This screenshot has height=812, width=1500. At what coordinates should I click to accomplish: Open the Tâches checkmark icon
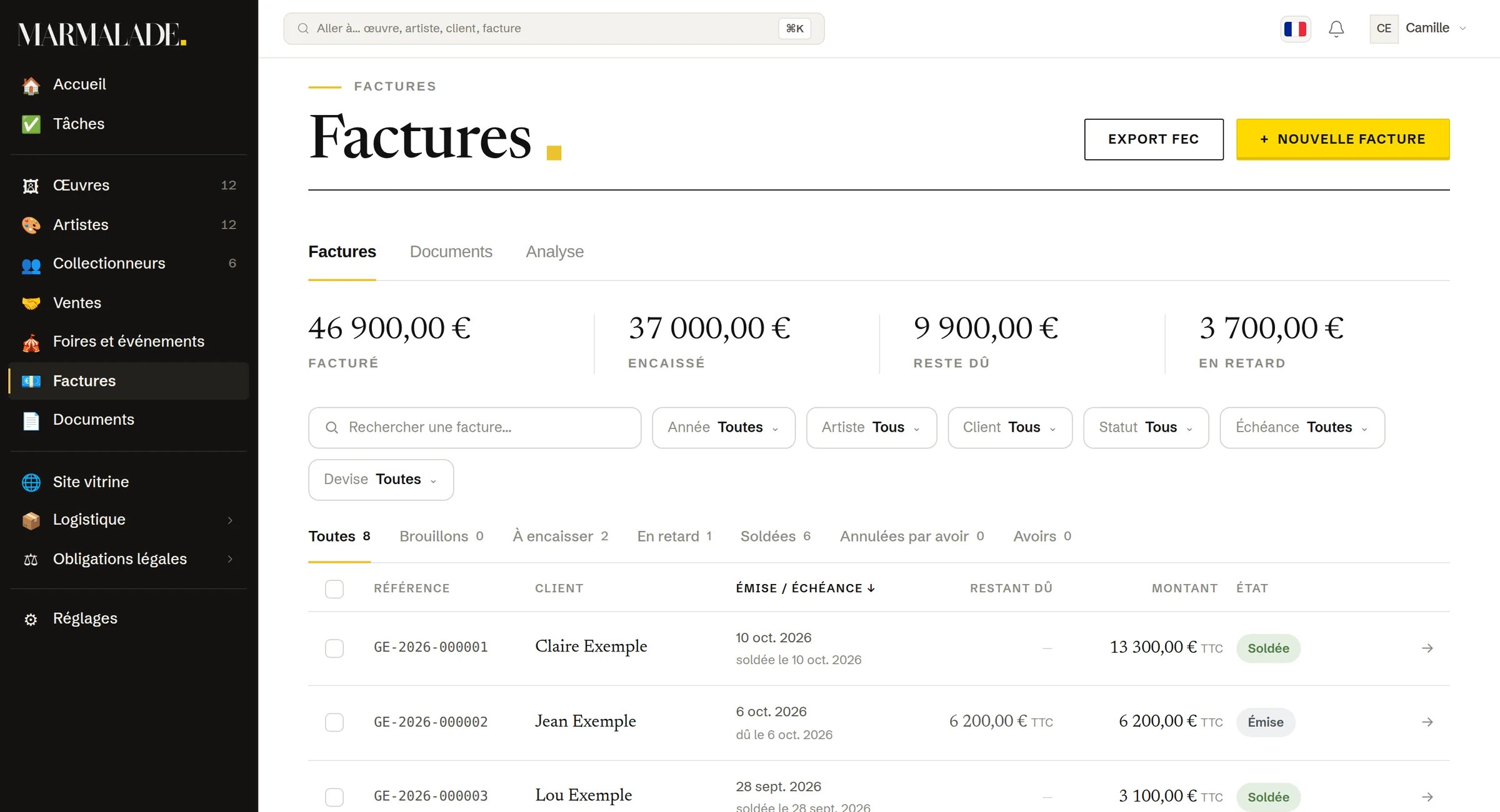click(x=31, y=124)
